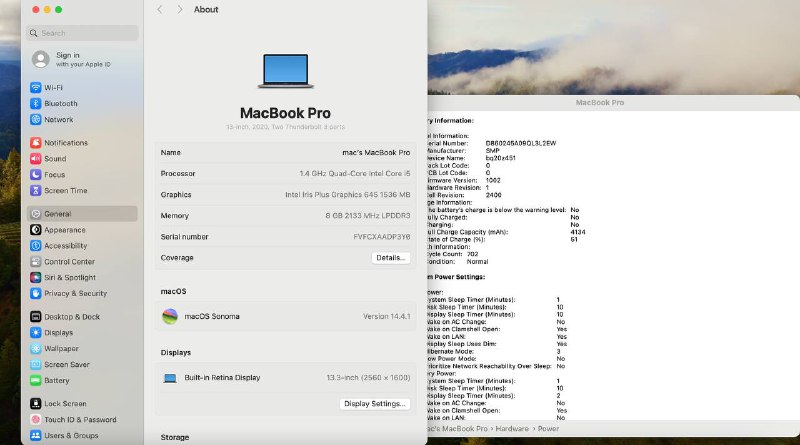Open Coverage Details button
Image resolution: width=800 pixels, height=445 pixels.
(391, 258)
